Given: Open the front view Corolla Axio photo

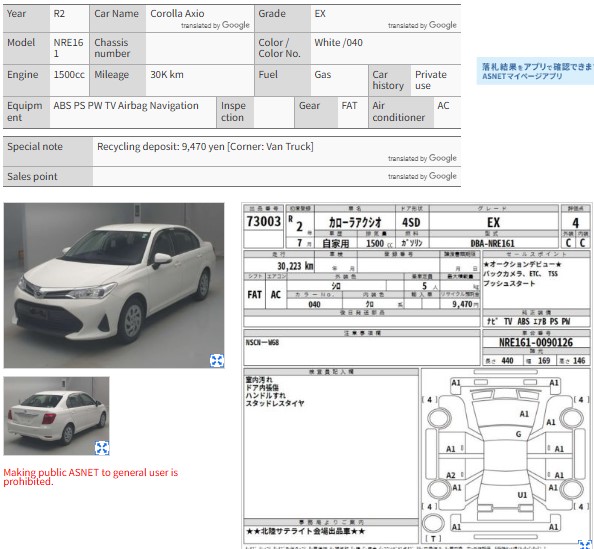Looking at the screenshot, I should click(x=114, y=285).
